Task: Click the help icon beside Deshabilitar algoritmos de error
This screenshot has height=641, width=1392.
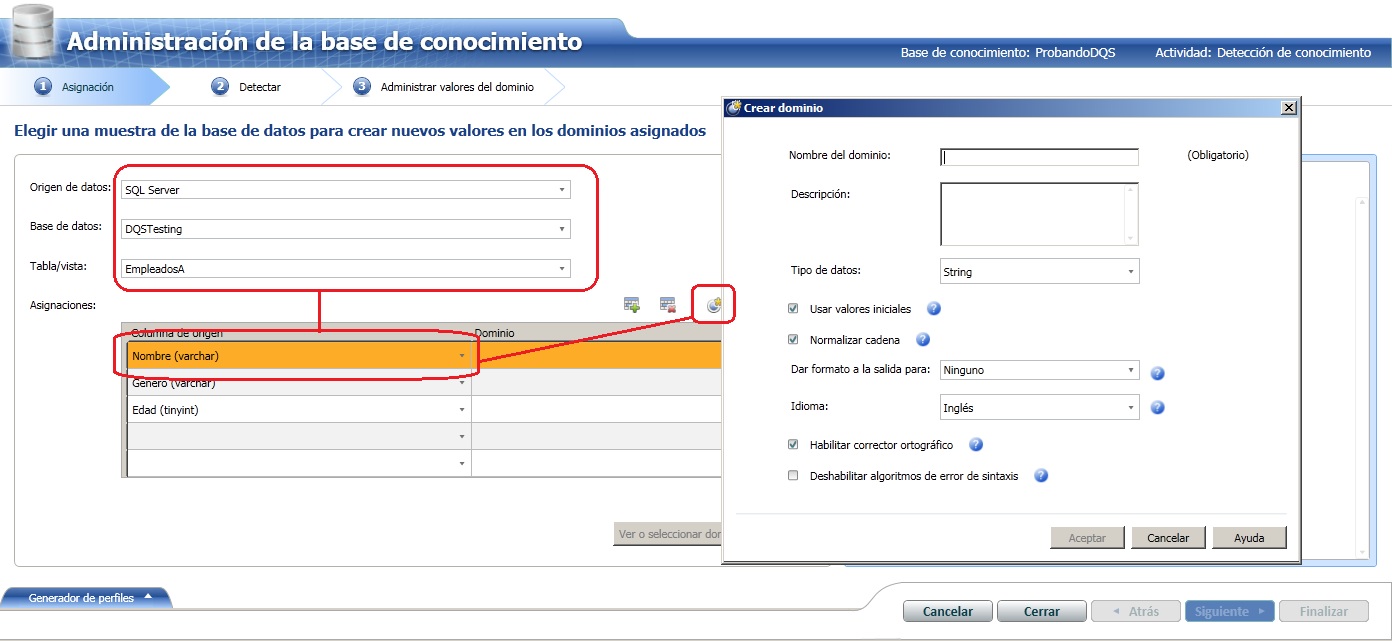Action: (x=1040, y=477)
